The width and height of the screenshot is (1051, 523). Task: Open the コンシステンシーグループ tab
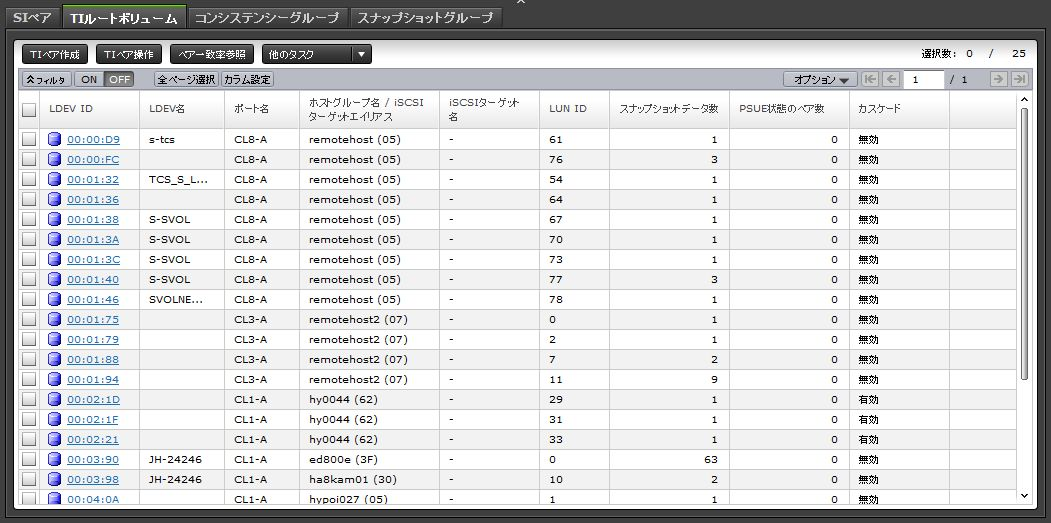[x=267, y=17]
